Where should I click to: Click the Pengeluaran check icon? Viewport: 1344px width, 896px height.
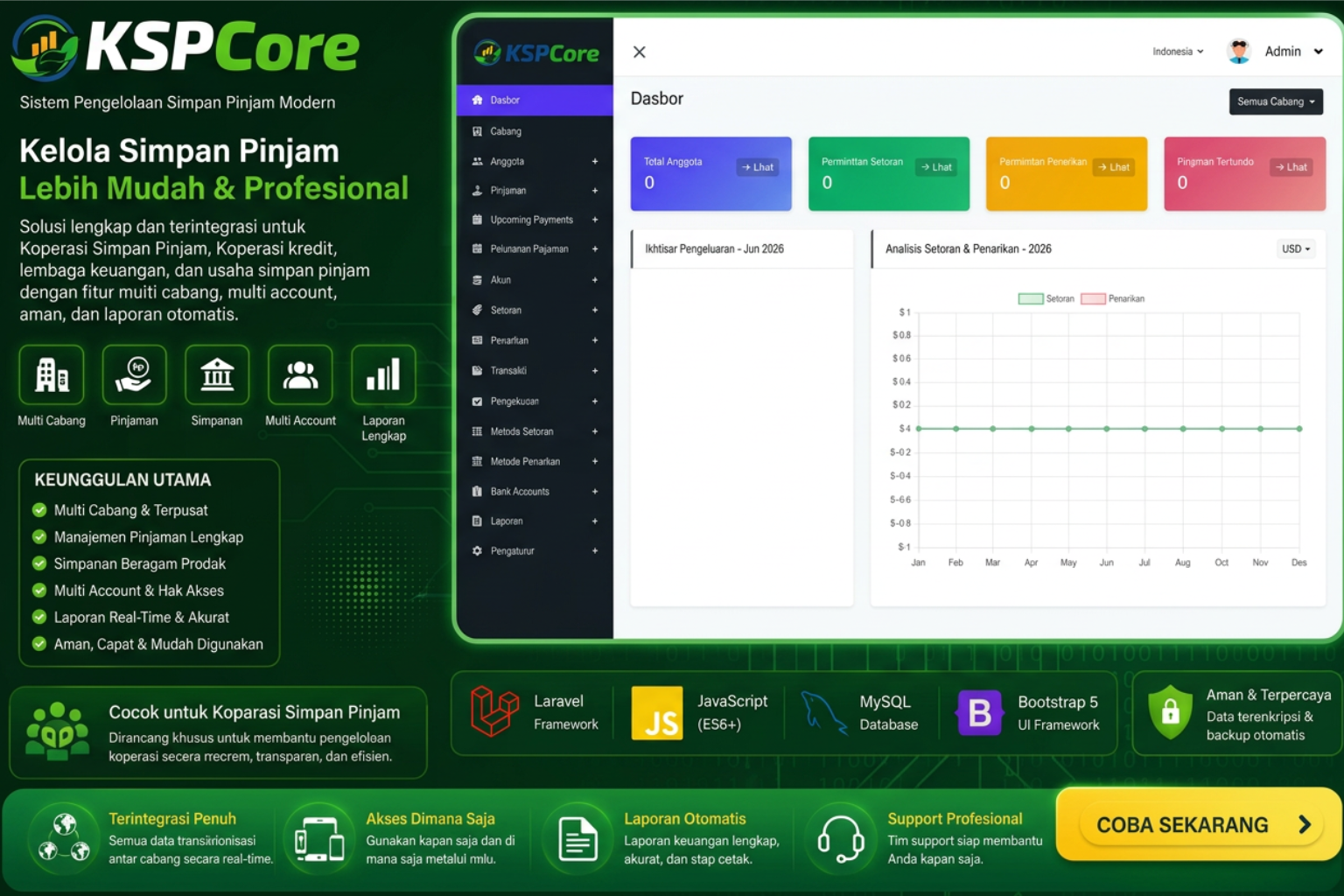(477, 402)
